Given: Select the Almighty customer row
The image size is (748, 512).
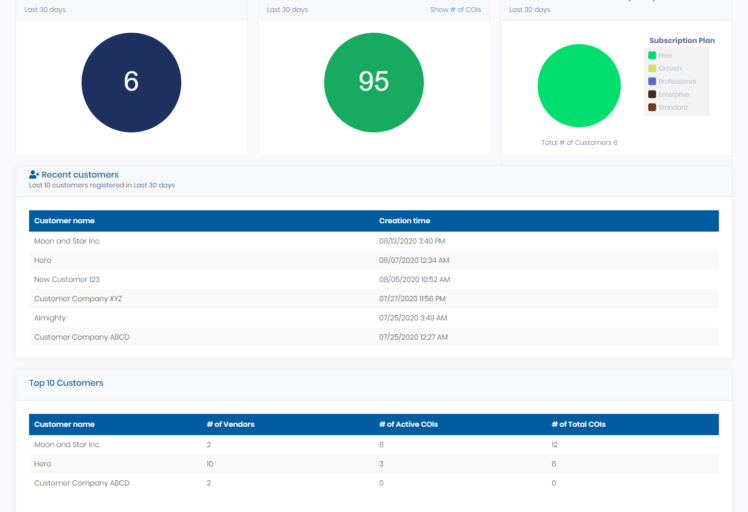Looking at the screenshot, I should click(50, 318).
